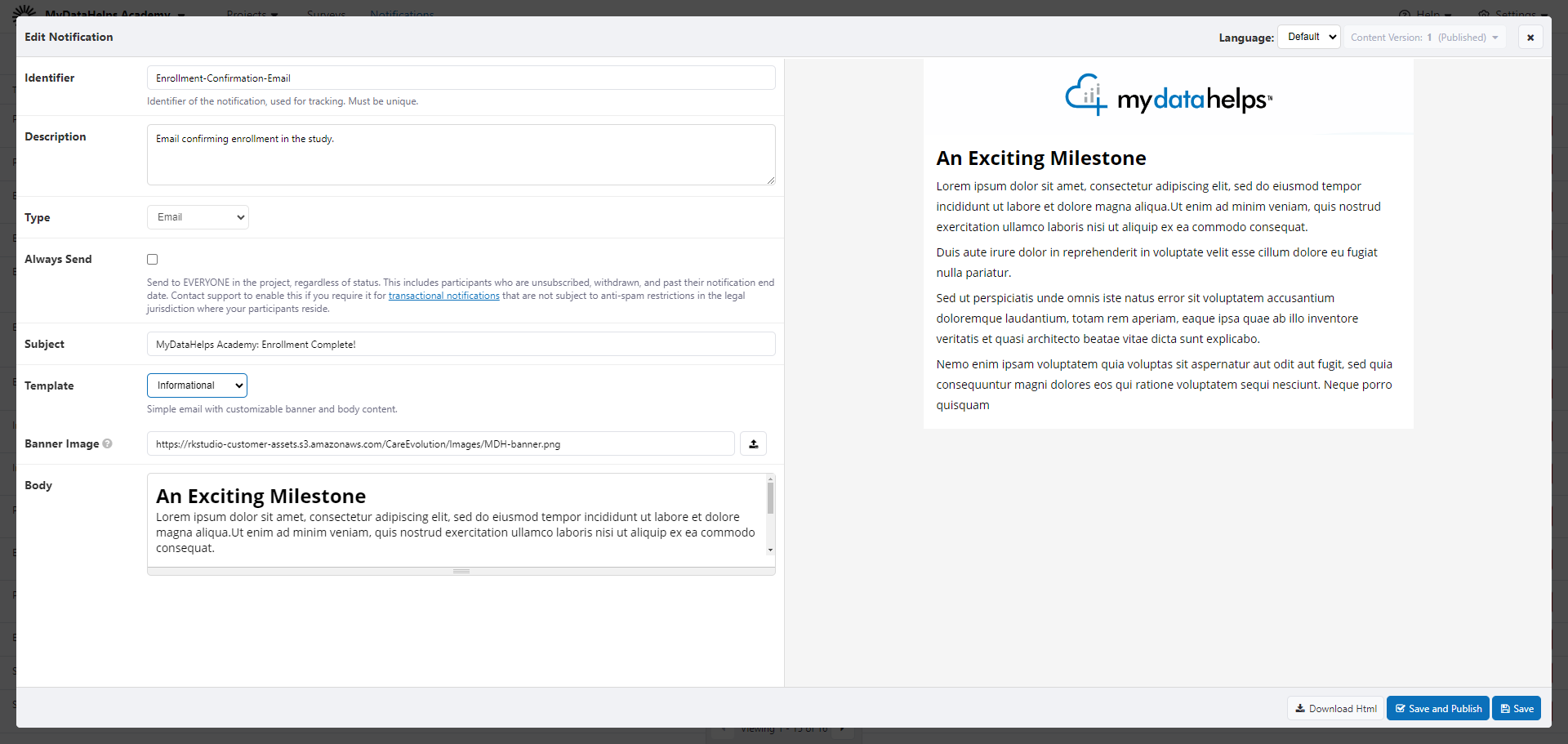The image size is (1568, 744).
Task: Click the upload banner image icon
Action: coord(753,444)
